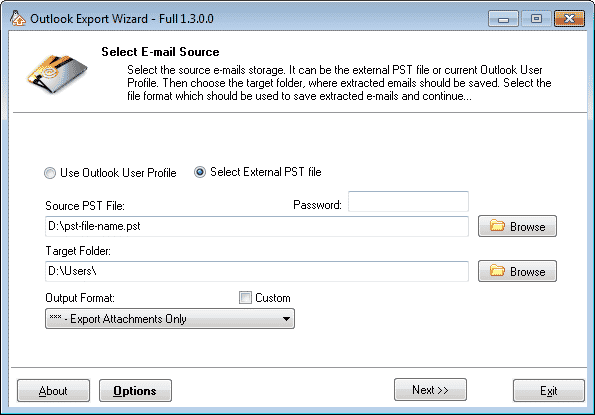
Task: Open the Output Format dropdown arrow
Action: (286, 319)
